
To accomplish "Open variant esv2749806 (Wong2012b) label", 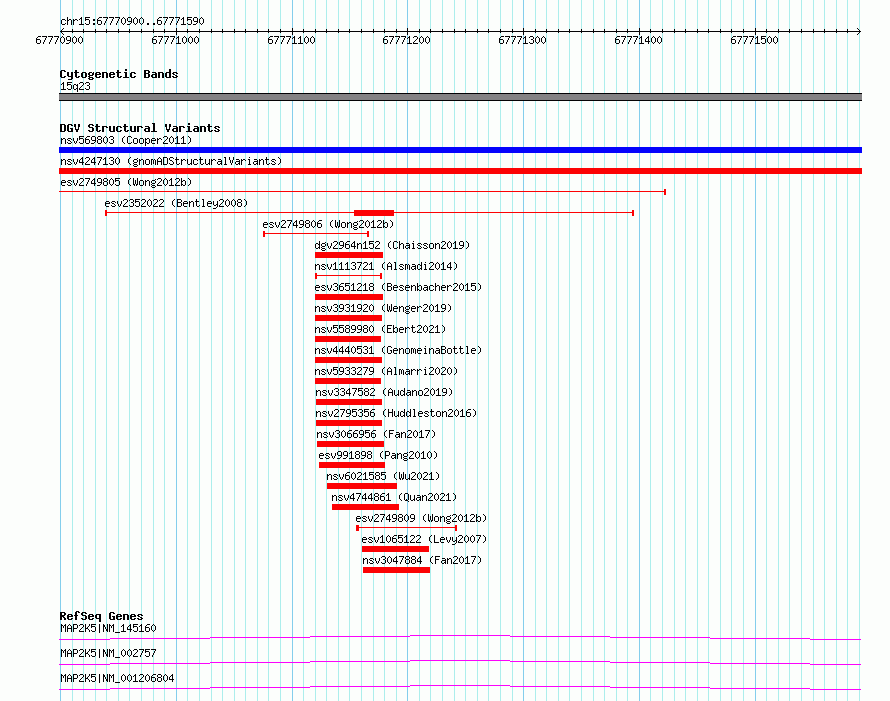I will click(x=328, y=224).
